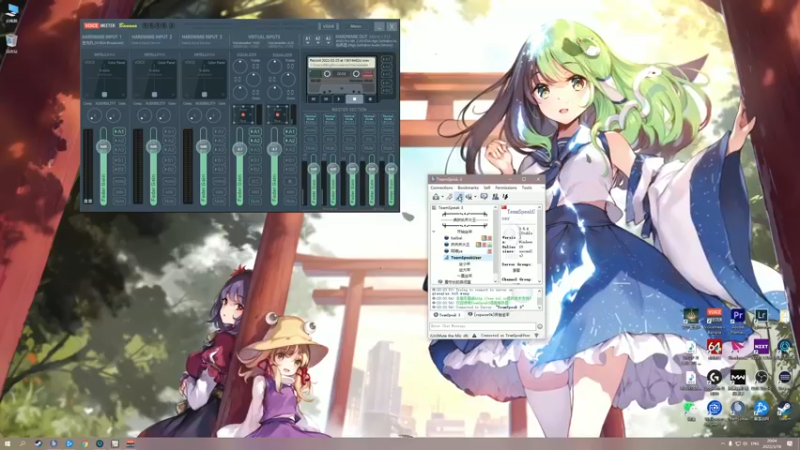Open TeamSpeak contacts toolbar icon
800x450 pixels.
pos(495,197)
